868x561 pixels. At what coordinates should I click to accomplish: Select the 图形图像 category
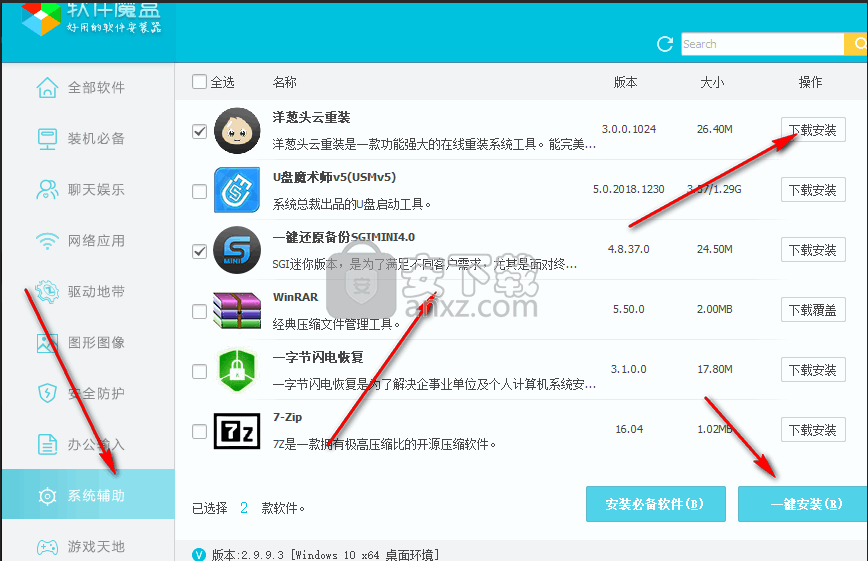pos(88,343)
